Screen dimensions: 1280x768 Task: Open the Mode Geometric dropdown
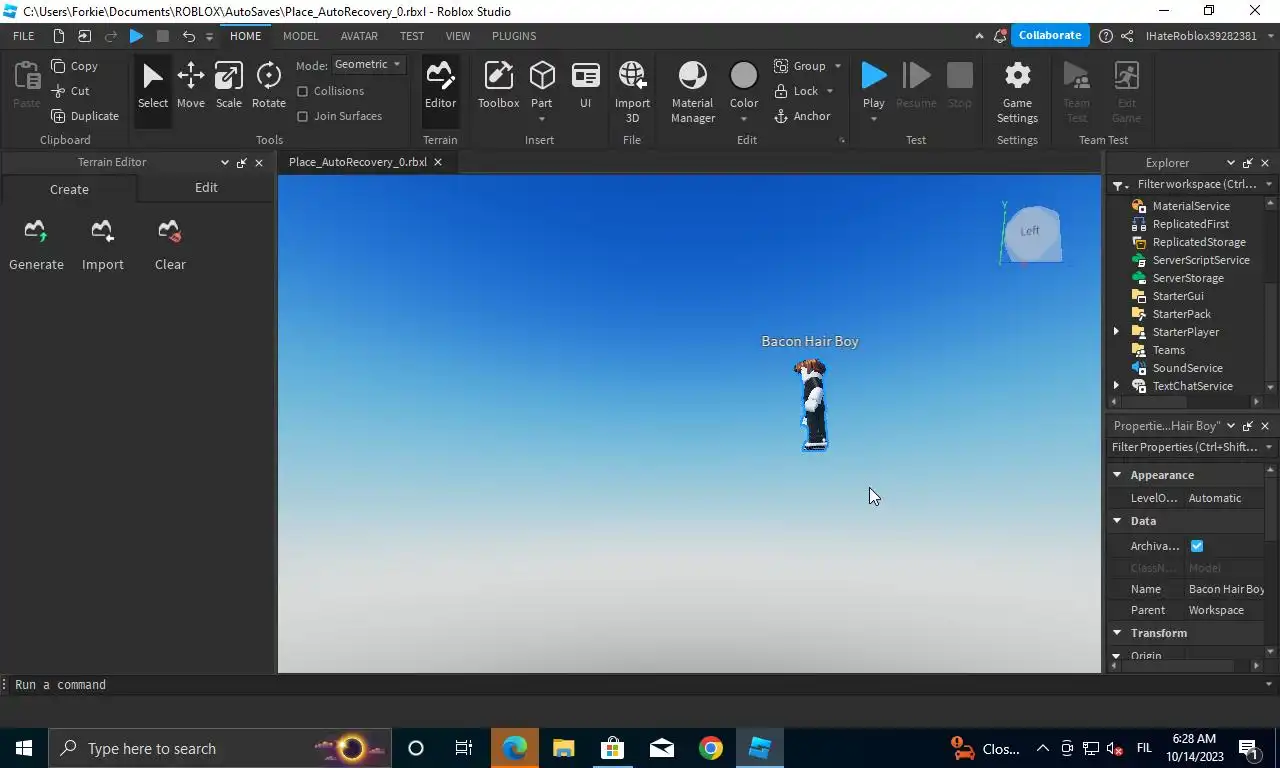[368, 64]
